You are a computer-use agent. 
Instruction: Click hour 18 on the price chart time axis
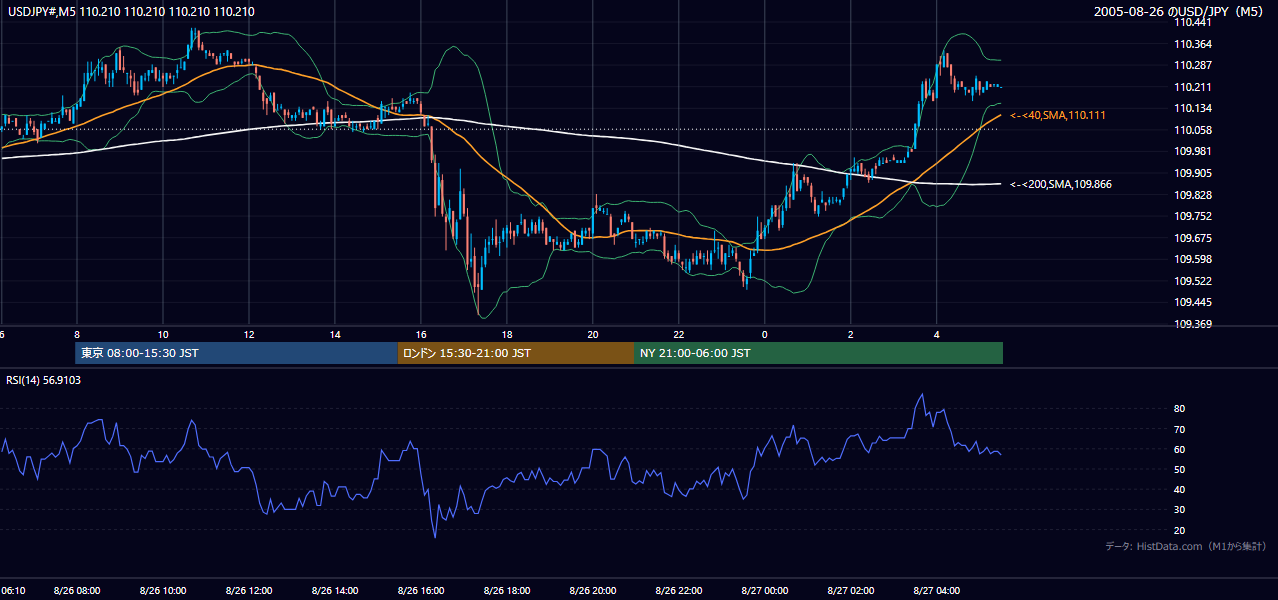[x=507, y=334]
